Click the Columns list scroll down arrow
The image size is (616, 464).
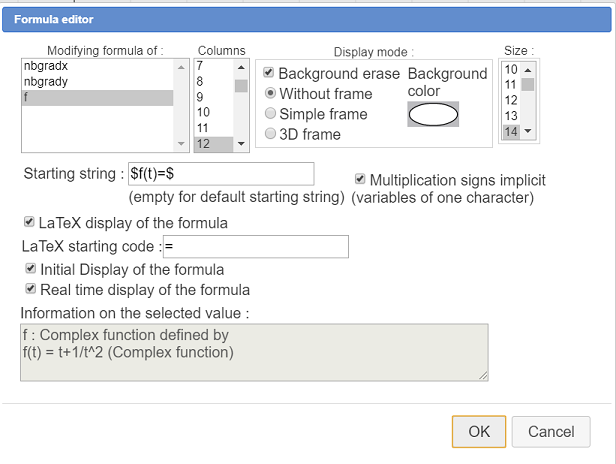tap(241, 143)
